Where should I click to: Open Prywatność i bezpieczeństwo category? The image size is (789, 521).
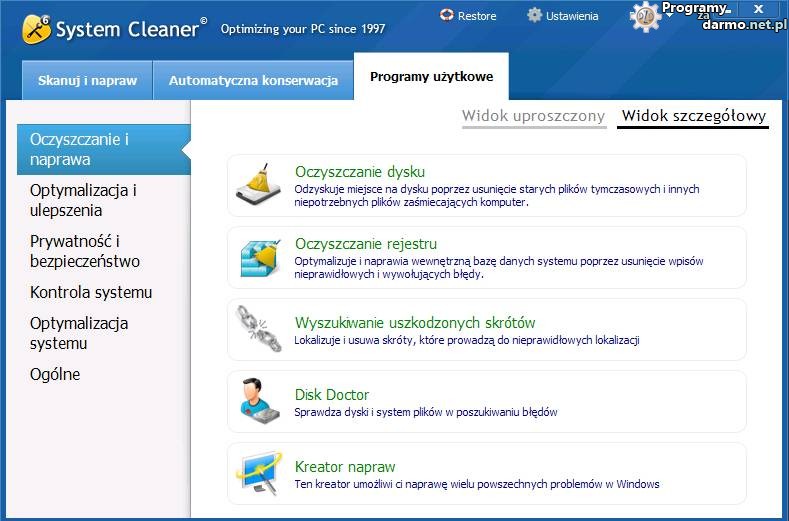pos(85,251)
